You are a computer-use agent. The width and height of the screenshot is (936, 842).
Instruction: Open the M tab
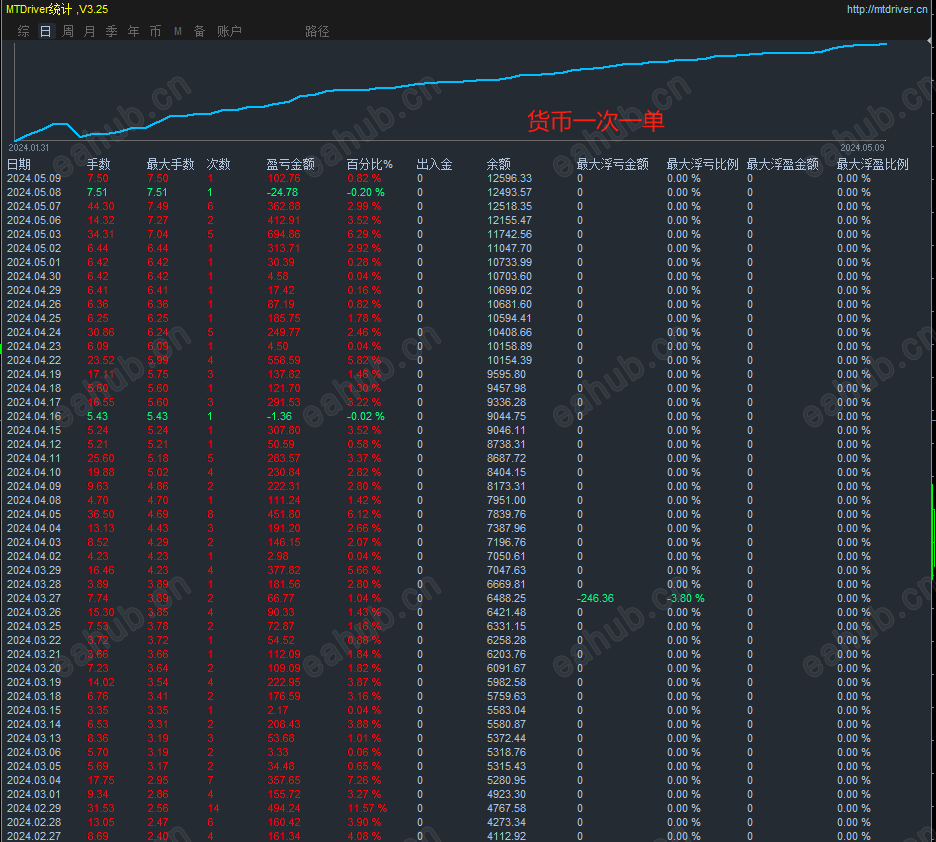pos(177,31)
